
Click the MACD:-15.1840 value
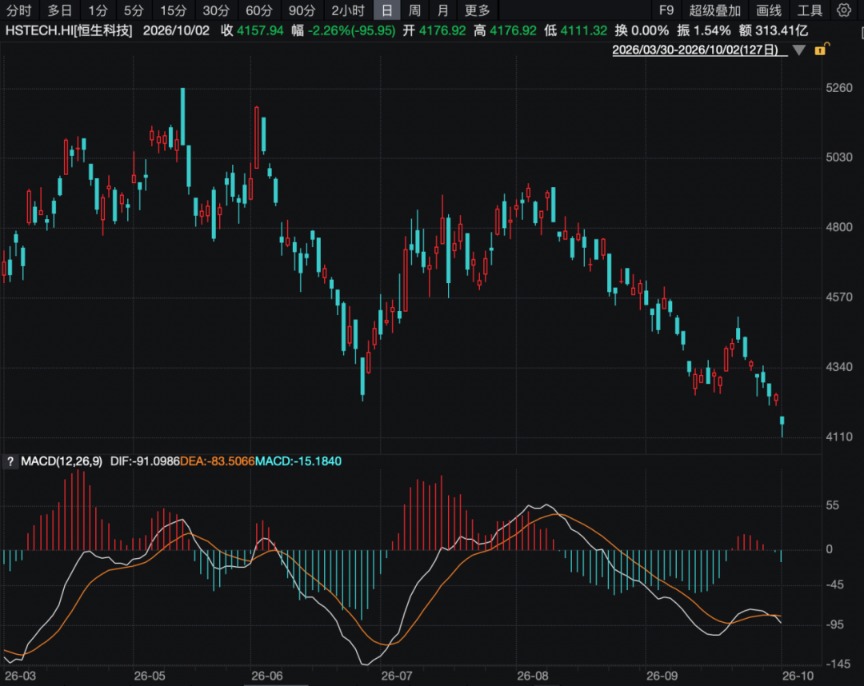click(x=298, y=461)
